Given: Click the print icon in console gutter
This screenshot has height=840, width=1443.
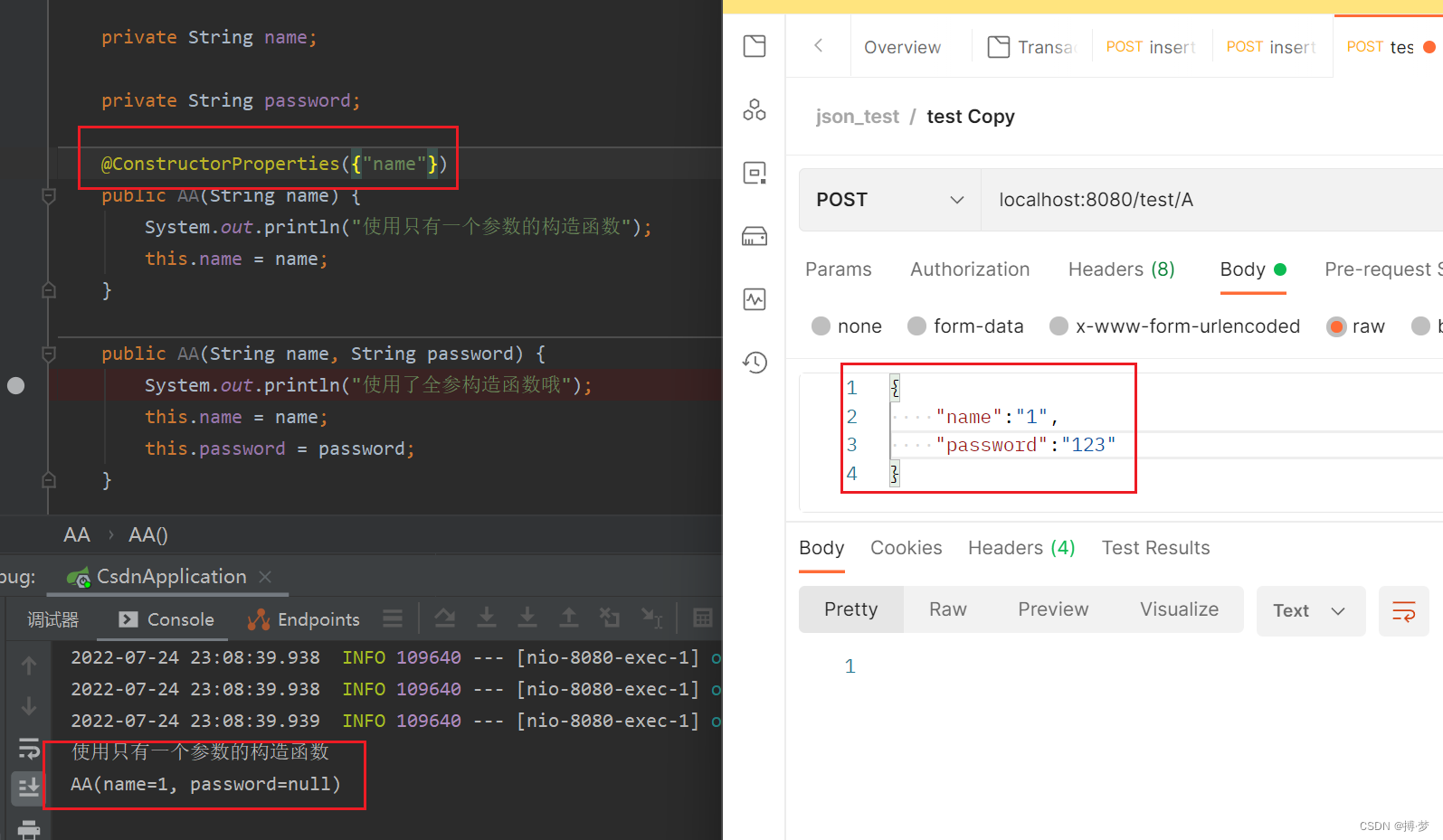Looking at the screenshot, I should pyautogui.click(x=29, y=829).
